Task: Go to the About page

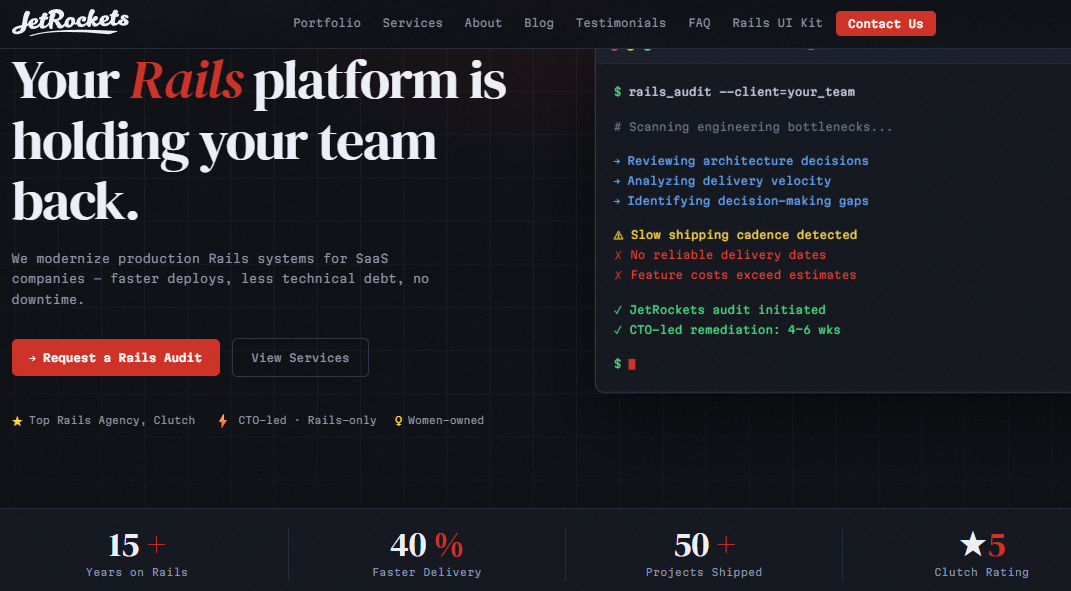Action: pyautogui.click(x=484, y=23)
